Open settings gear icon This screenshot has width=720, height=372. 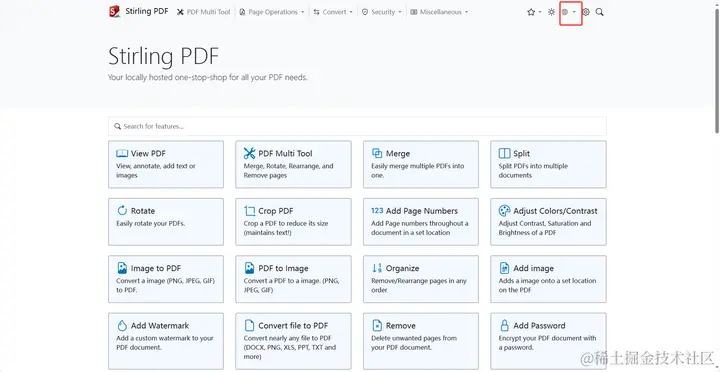(586, 12)
